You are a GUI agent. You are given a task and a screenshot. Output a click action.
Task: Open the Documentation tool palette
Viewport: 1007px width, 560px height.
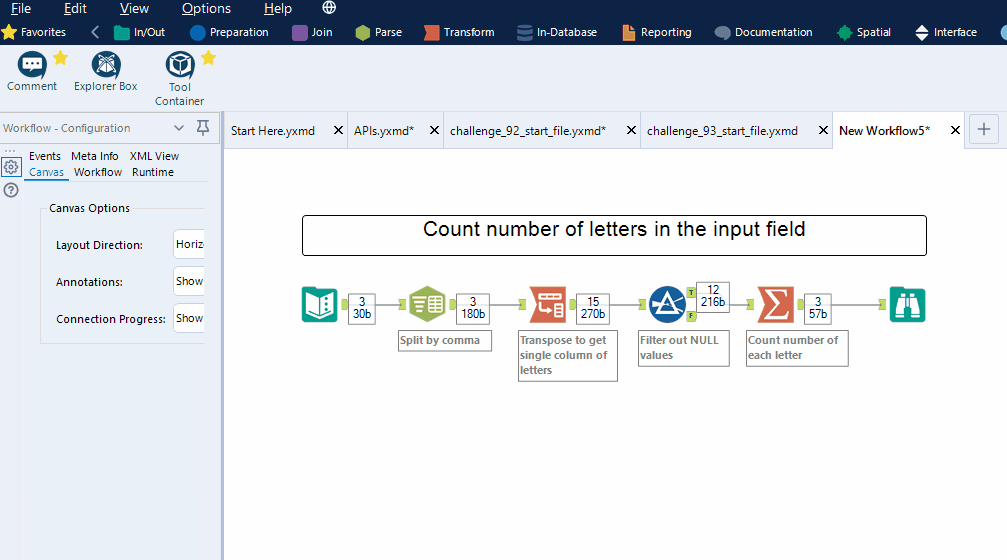(764, 32)
